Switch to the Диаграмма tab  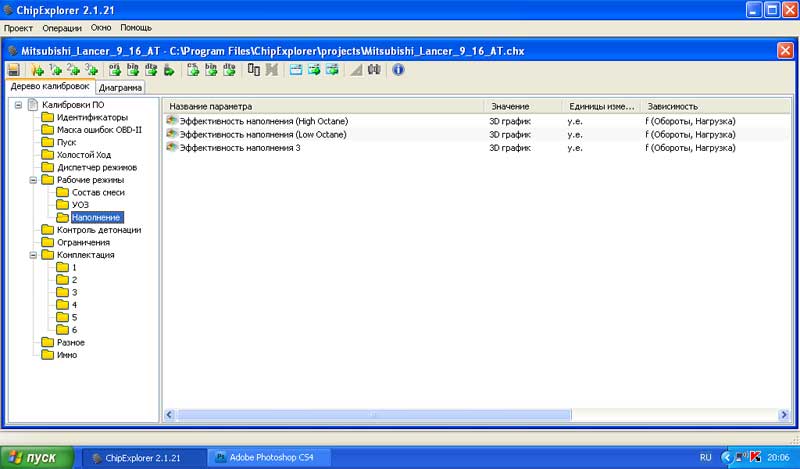click(121, 88)
